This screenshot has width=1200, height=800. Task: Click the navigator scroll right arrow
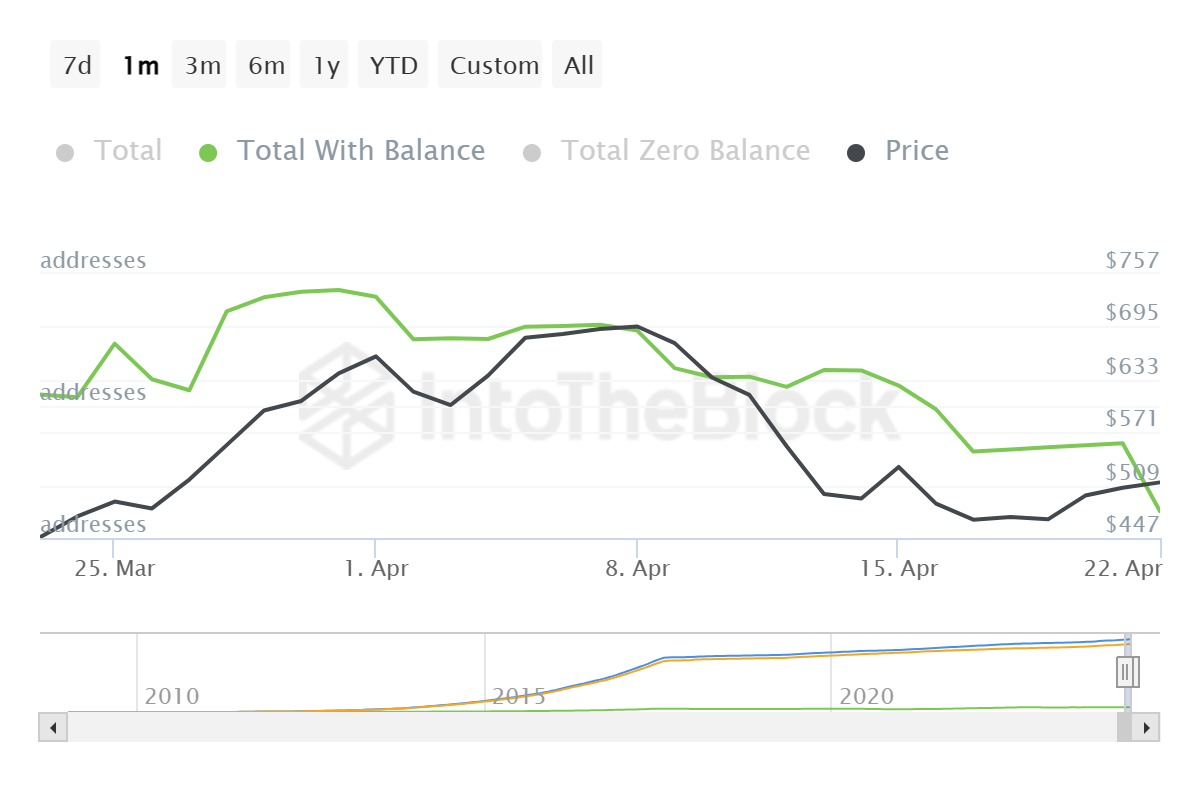coord(1147,727)
